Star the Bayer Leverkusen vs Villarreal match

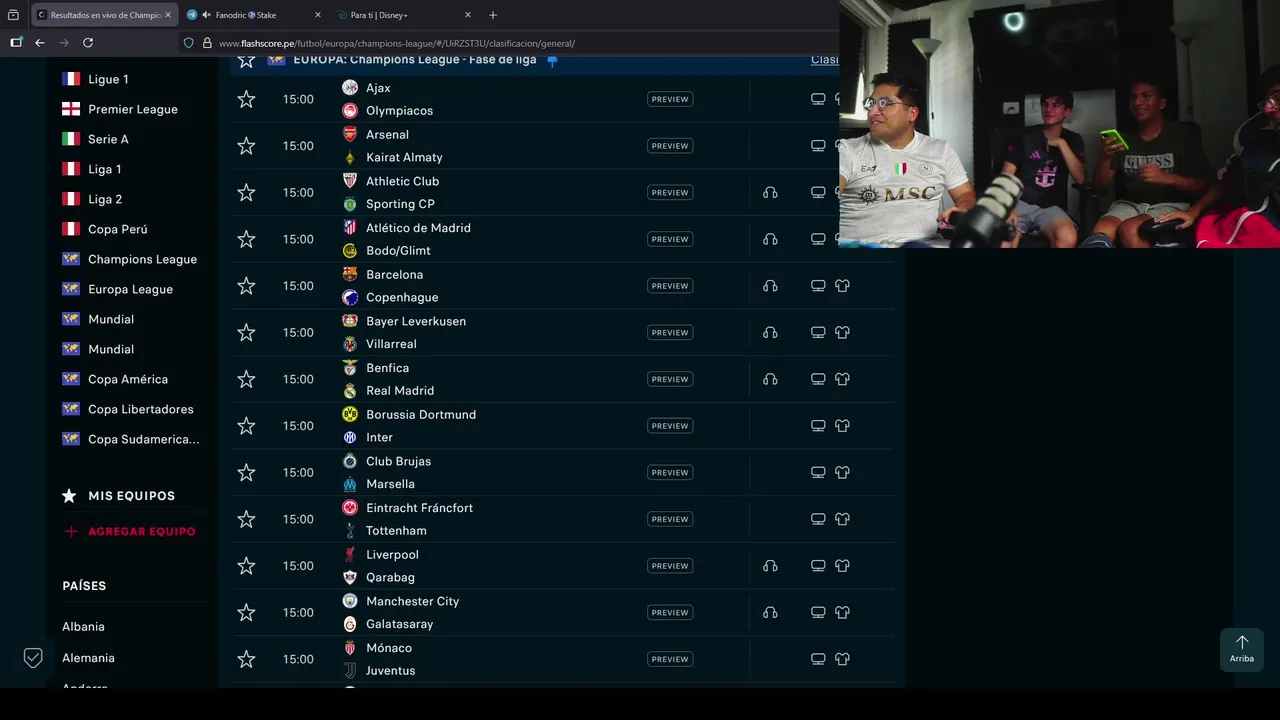[246, 332]
